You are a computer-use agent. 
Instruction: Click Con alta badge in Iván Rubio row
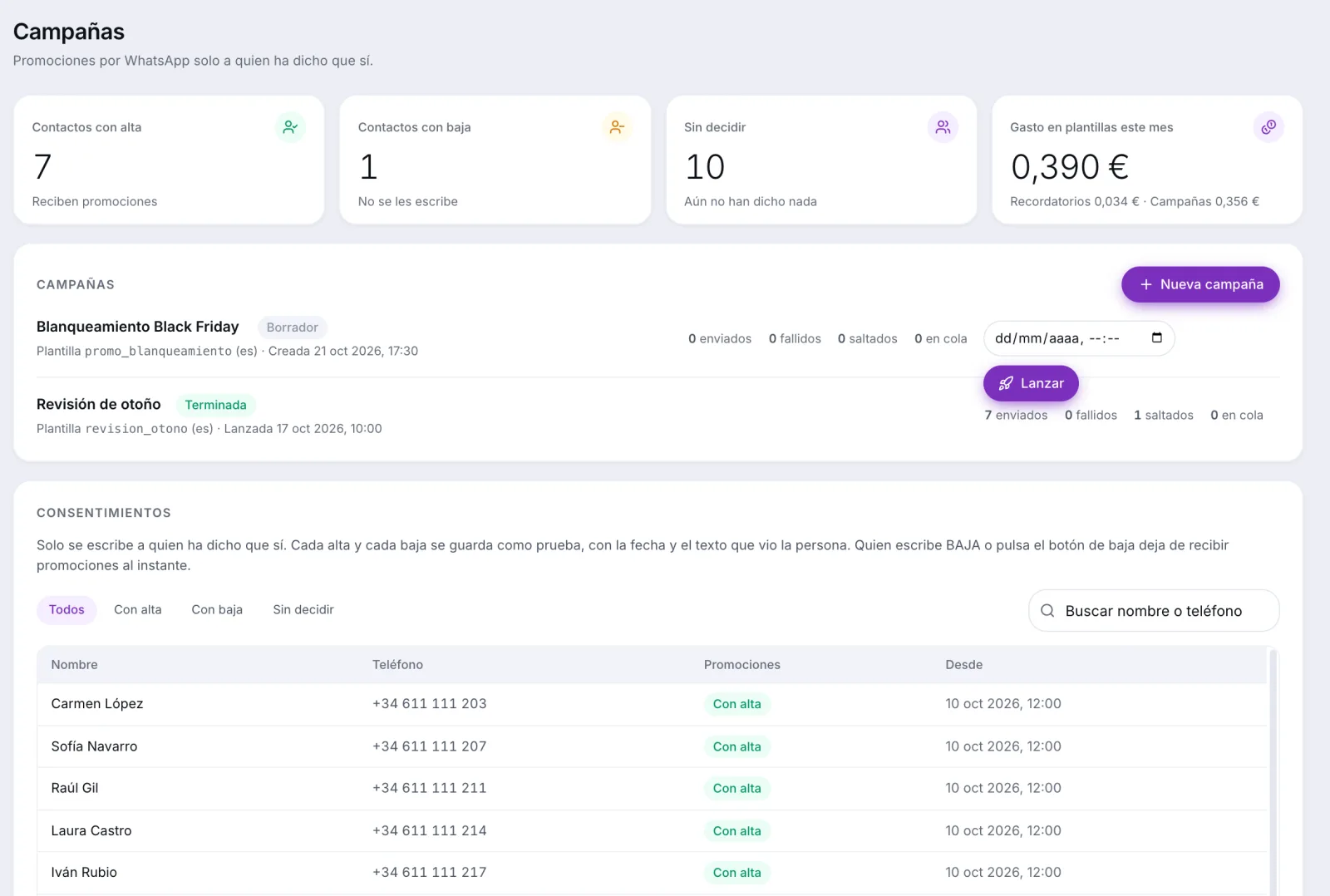737,873
